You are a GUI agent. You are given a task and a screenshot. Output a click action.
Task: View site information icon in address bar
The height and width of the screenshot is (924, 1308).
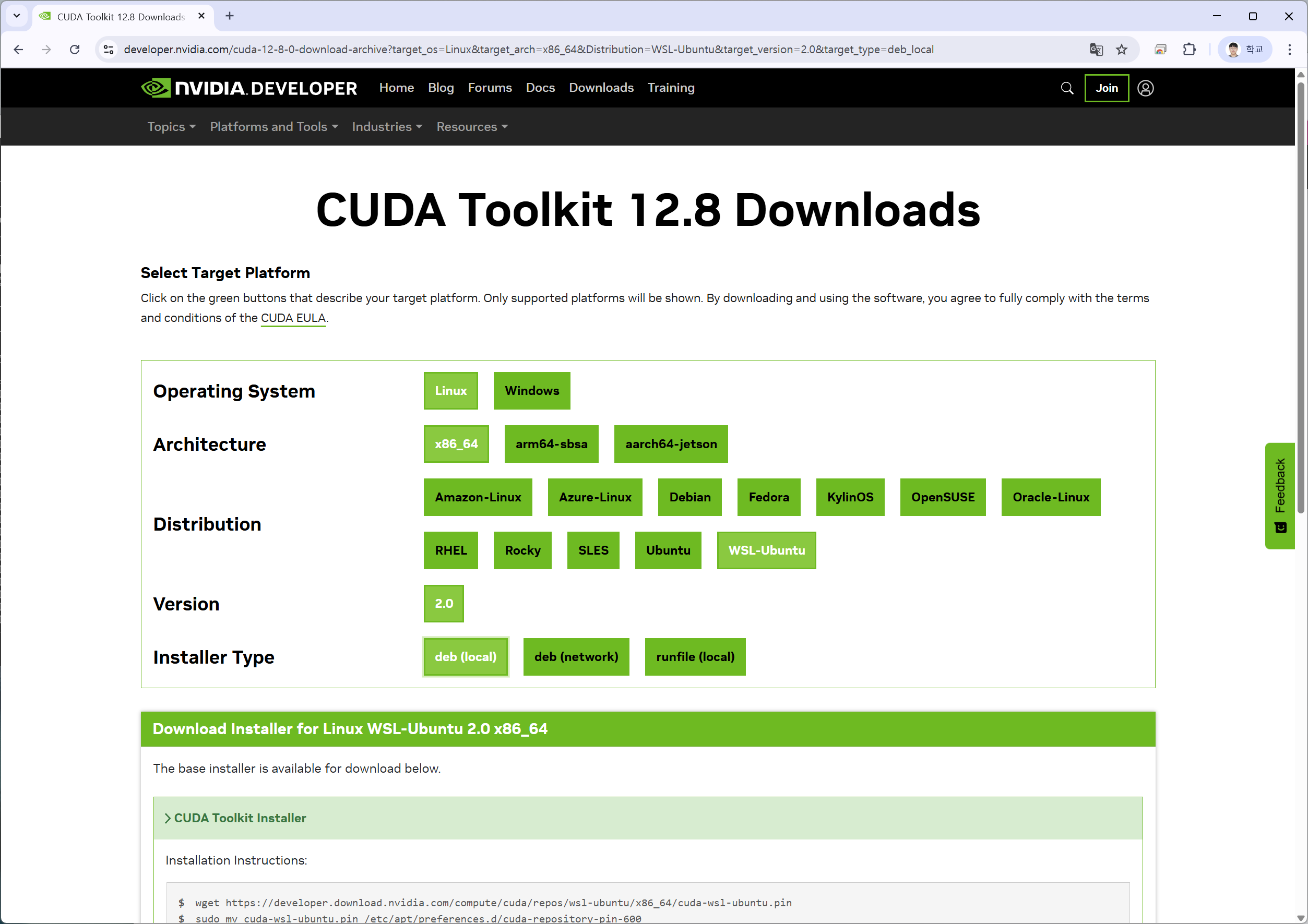click(x=108, y=50)
